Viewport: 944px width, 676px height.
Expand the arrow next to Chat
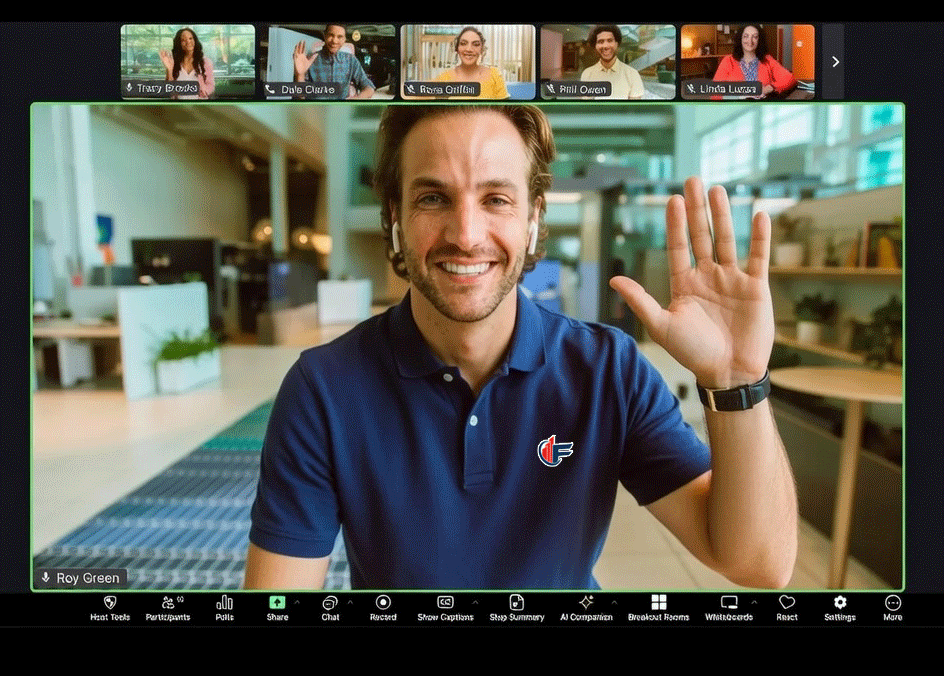[350, 602]
